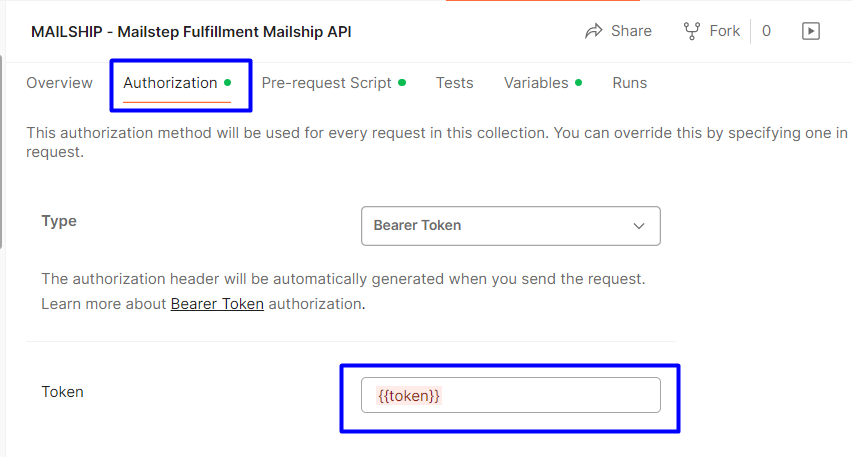The height and width of the screenshot is (457, 852).
Task: Click the MAILSHIP collection title
Action: [x=191, y=31]
